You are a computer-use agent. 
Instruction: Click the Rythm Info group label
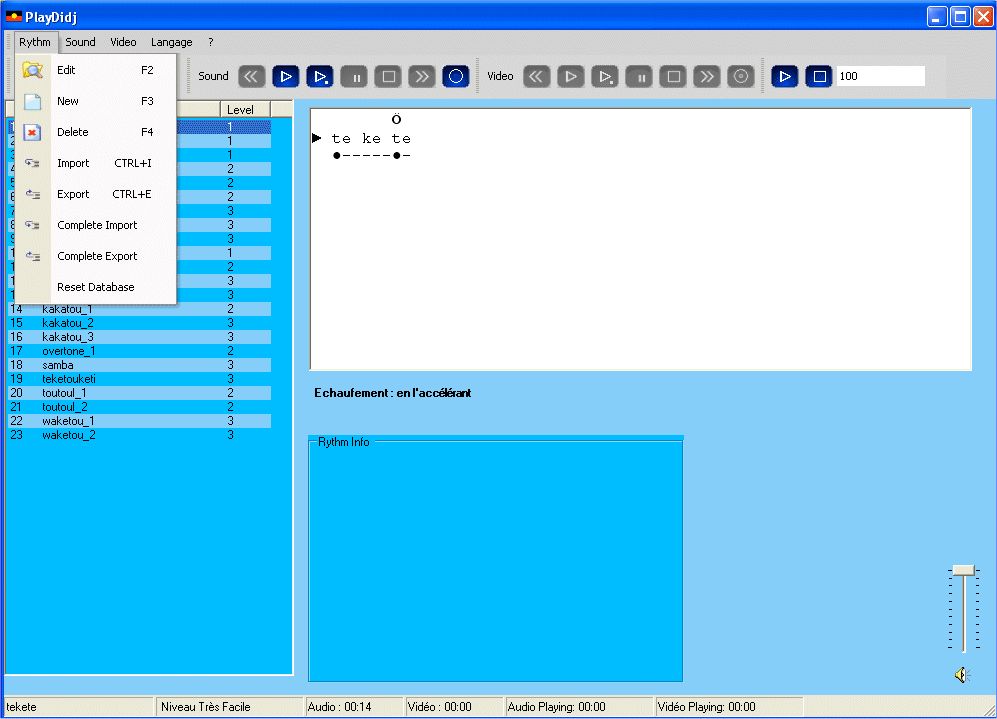pyautogui.click(x=343, y=442)
